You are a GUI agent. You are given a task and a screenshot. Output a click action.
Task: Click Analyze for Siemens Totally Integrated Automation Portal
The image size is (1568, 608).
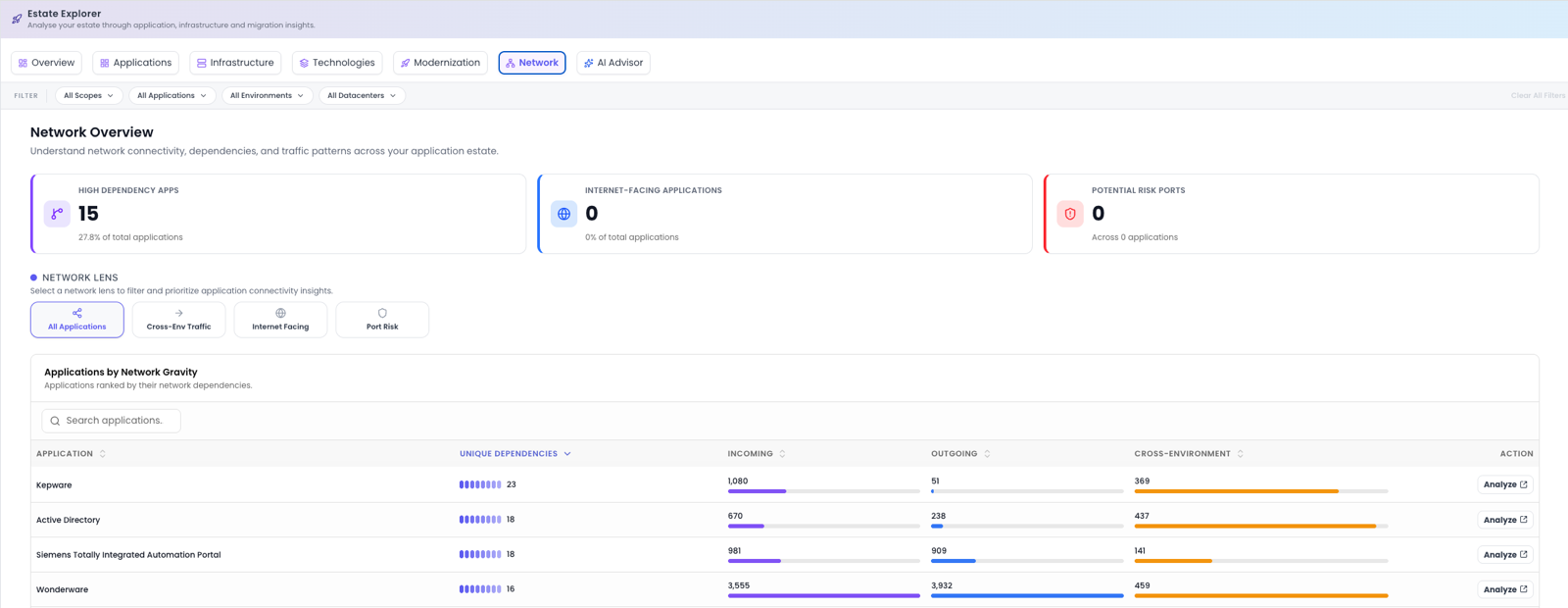pos(1505,555)
